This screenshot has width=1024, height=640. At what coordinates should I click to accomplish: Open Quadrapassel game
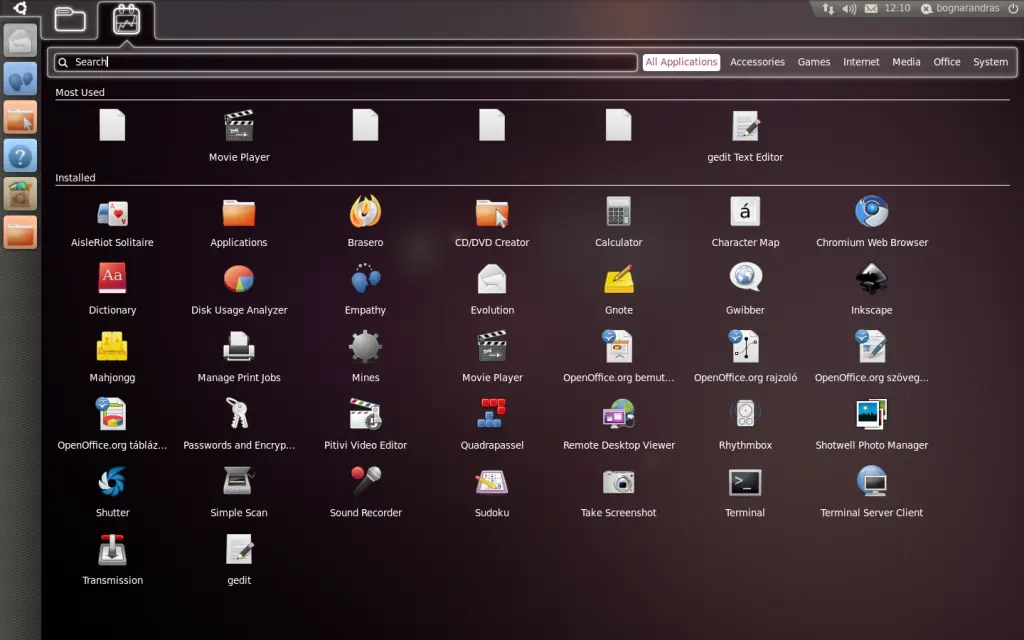click(x=492, y=424)
